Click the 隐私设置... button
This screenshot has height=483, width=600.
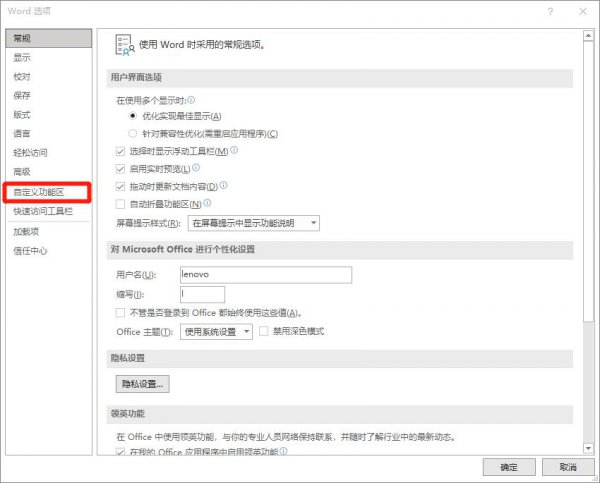click(x=142, y=384)
